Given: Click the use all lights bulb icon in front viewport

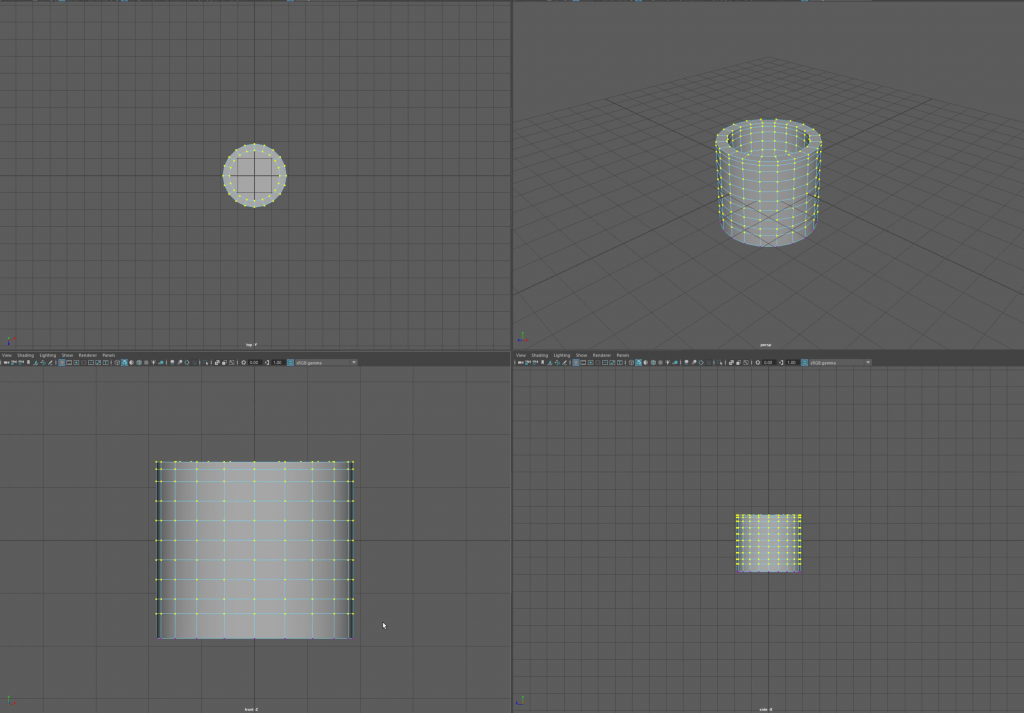Looking at the screenshot, I should tap(153, 362).
